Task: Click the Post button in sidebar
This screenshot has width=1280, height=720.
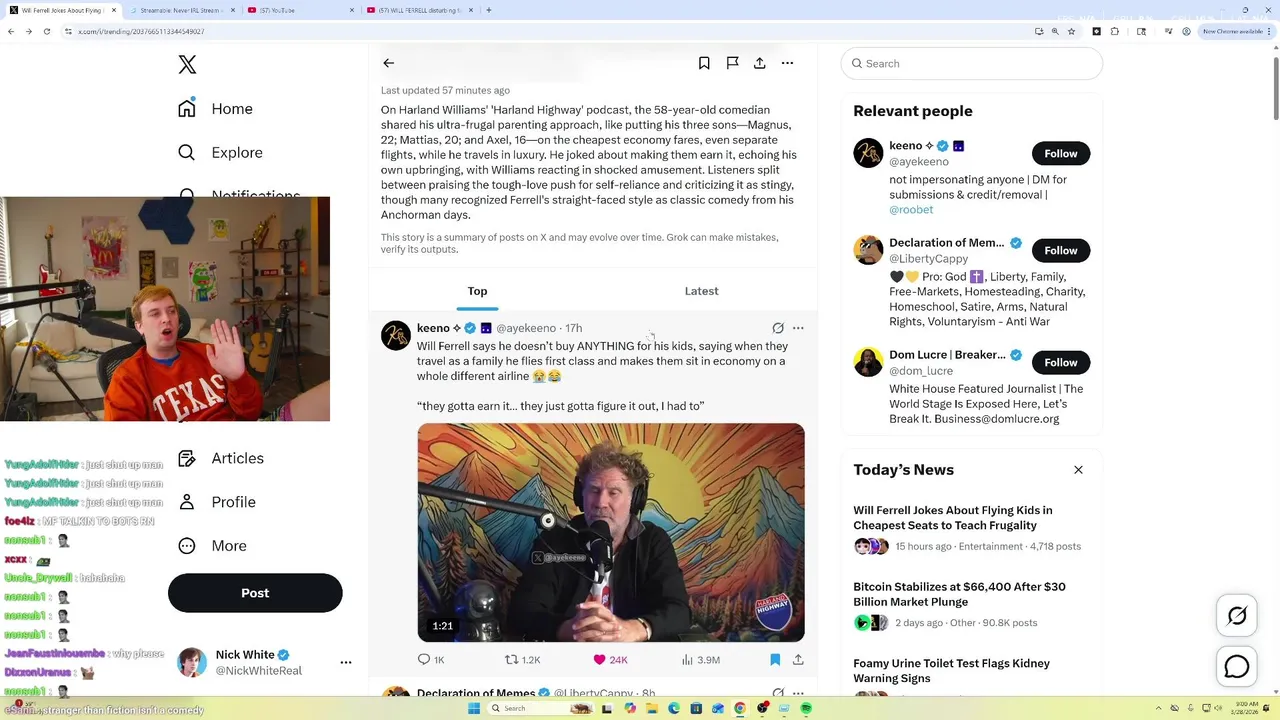Action: 255,593
